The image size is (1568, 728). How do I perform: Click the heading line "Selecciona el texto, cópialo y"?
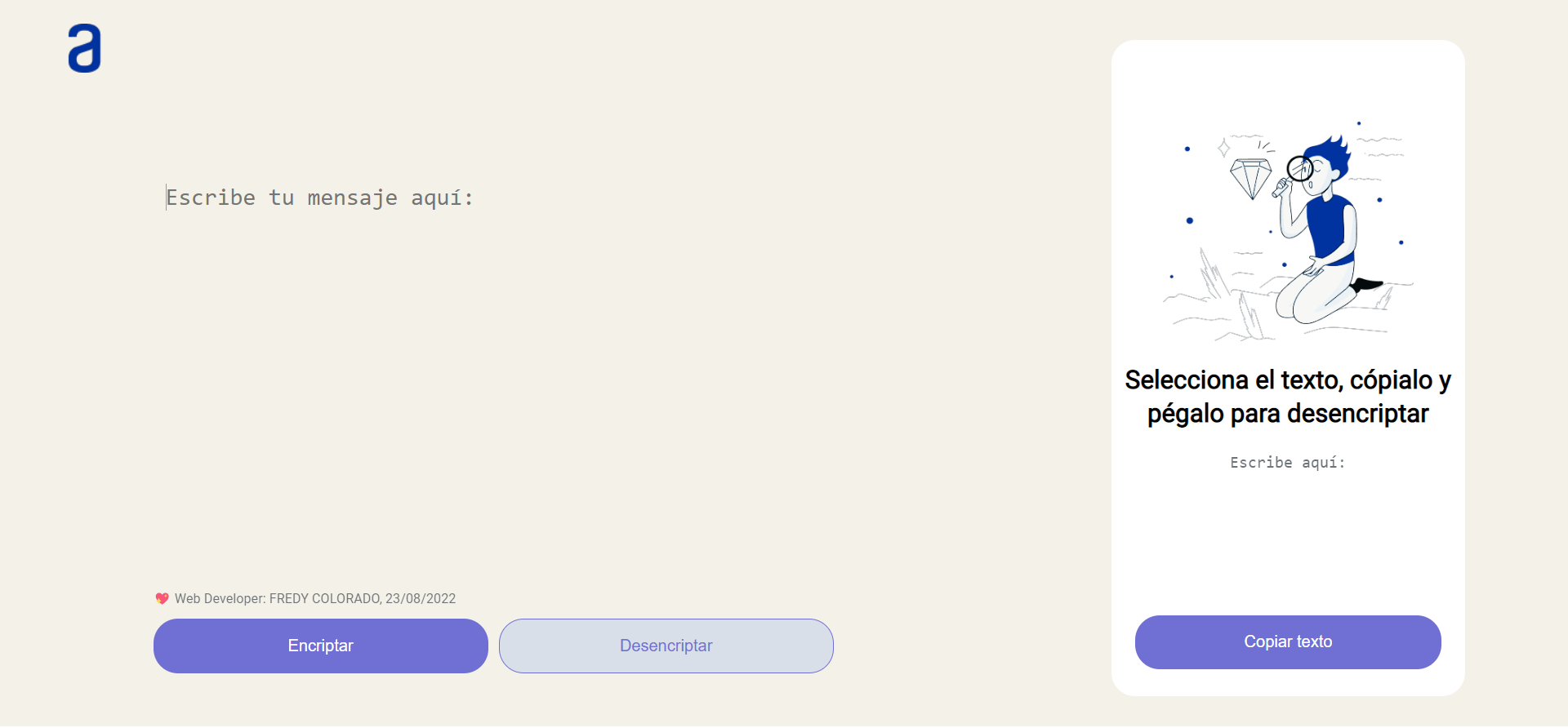coord(1287,380)
